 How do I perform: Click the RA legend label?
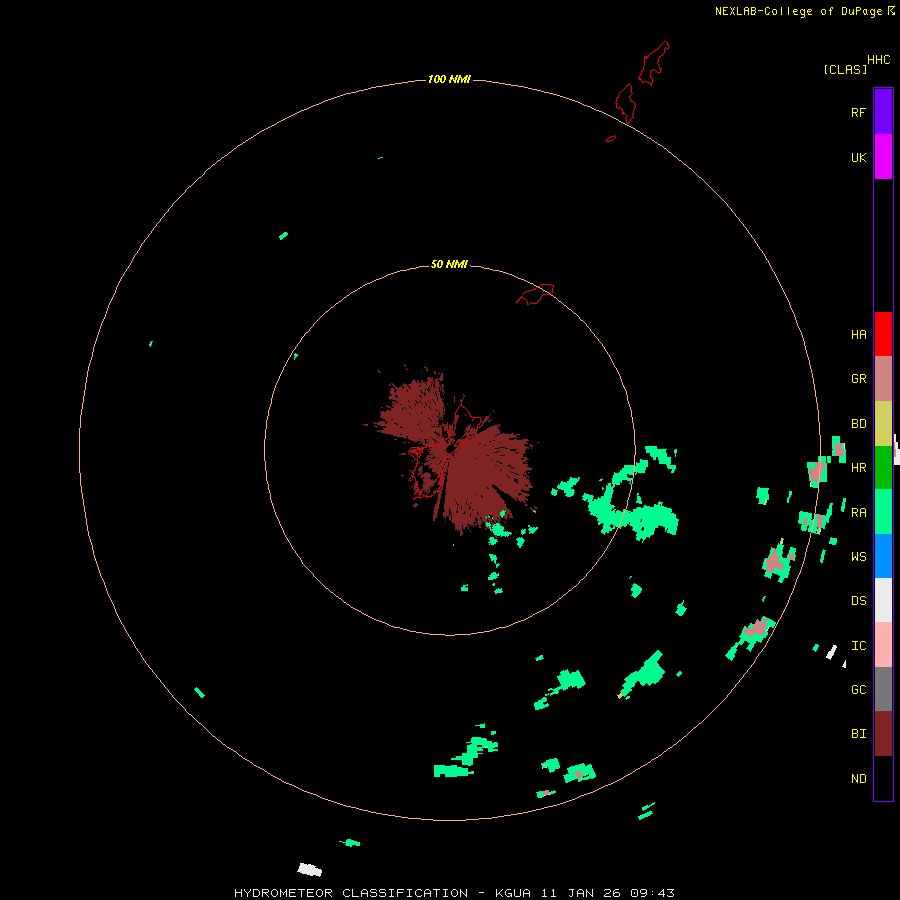coord(859,513)
